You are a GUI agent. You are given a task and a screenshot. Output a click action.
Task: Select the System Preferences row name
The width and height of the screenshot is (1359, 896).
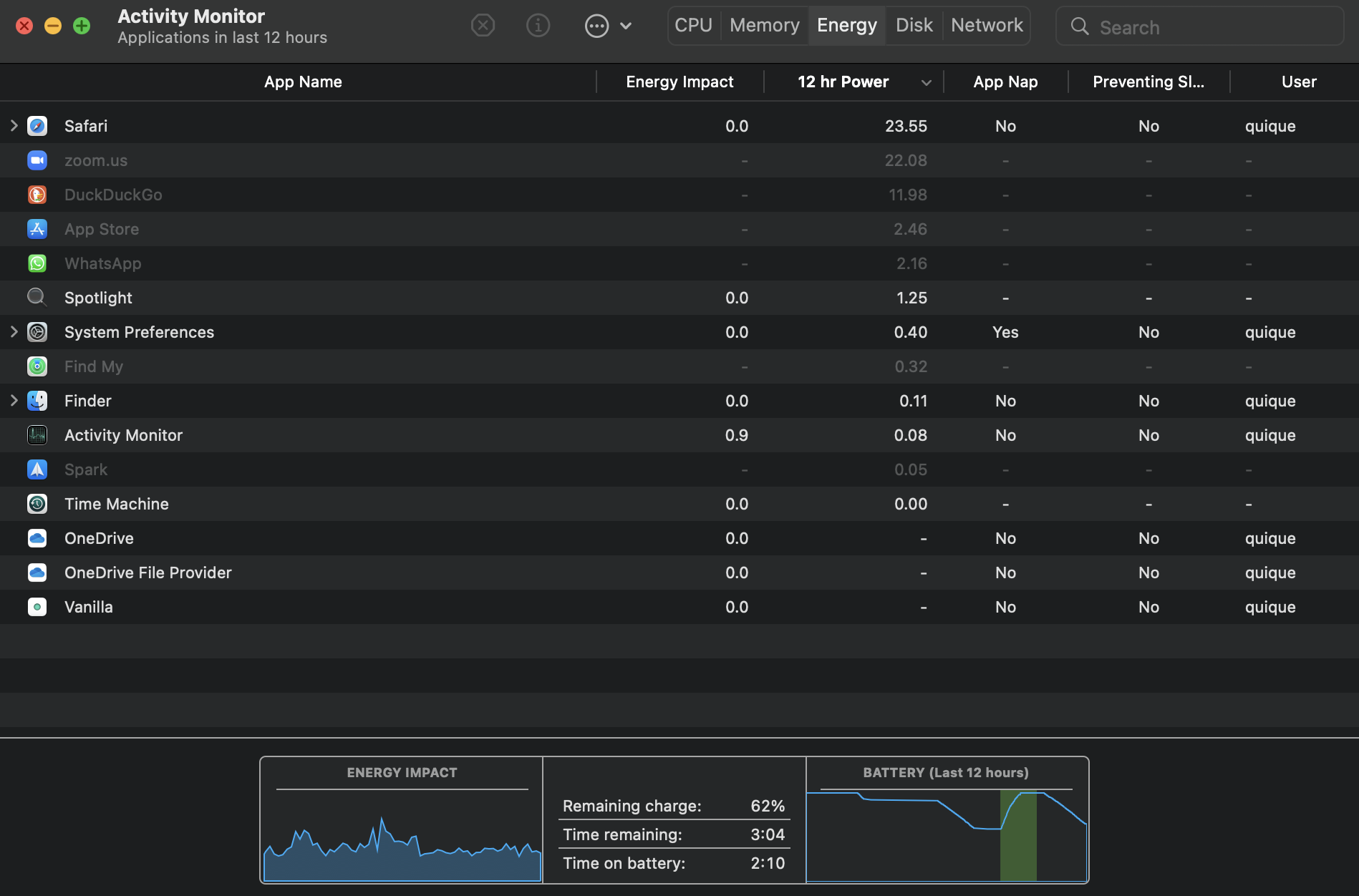[139, 332]
